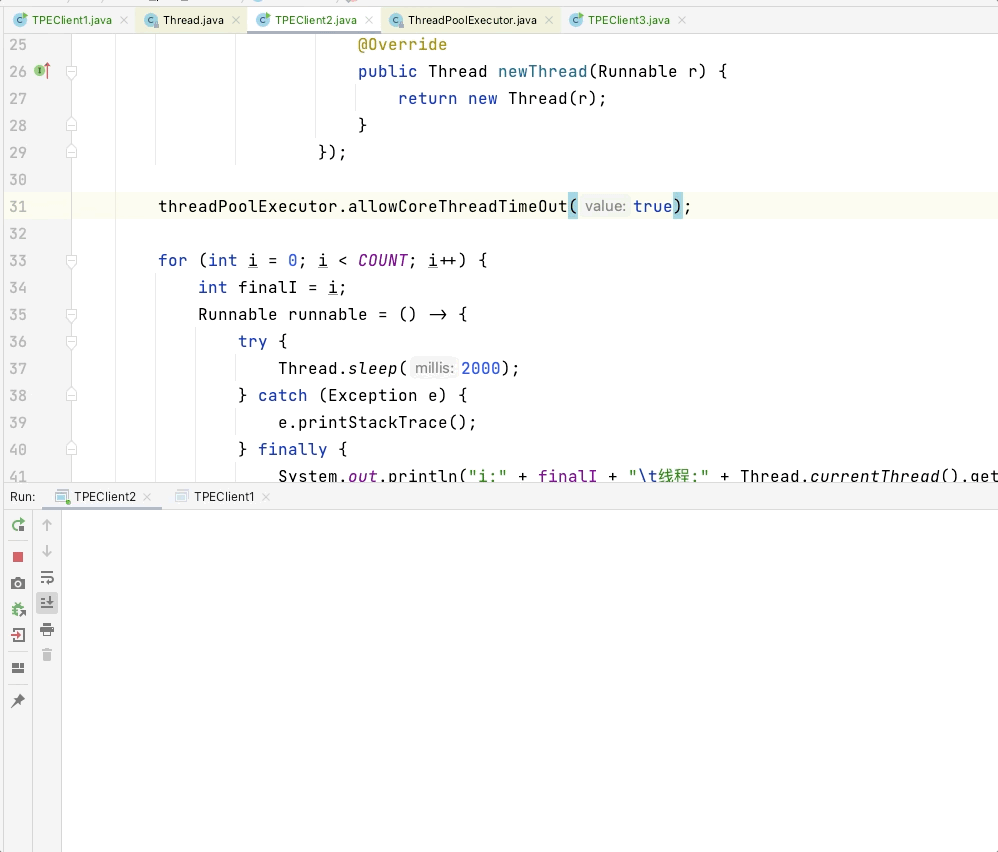Click the attach debugger bug icon
The height and width of the screenshot is (852, 998).
click(x=18, y=610)
